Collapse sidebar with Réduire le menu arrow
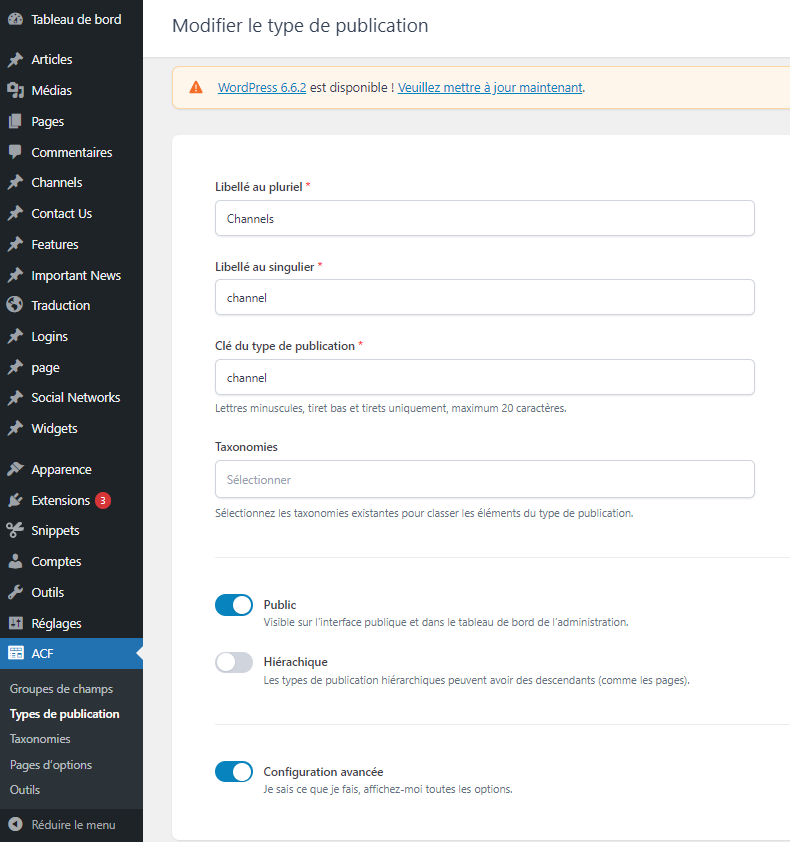Viewport: 790px width, 842px height. (15, 825)
